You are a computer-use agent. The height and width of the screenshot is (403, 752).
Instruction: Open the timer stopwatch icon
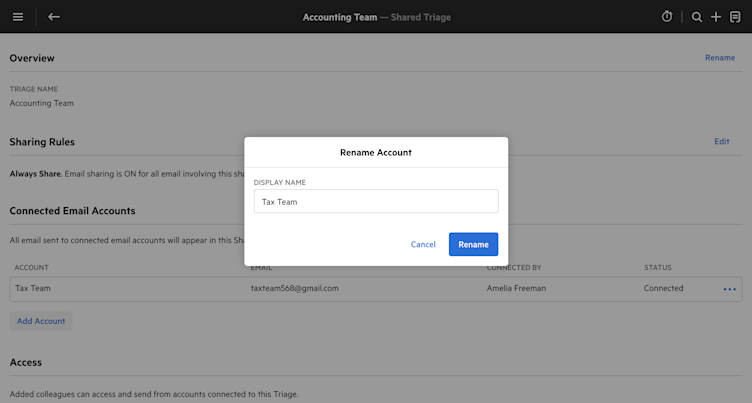pyautogui.click(x=667, y=17)
